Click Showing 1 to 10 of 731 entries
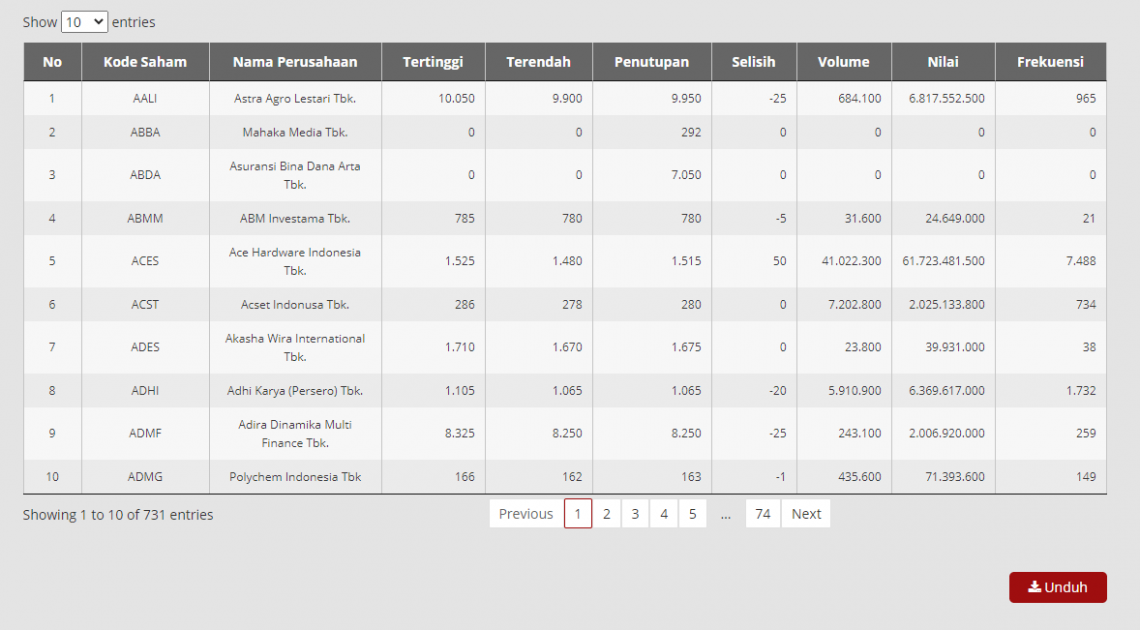The height and width of the screenshot is (630, 1140). click(x=118, y=514)
